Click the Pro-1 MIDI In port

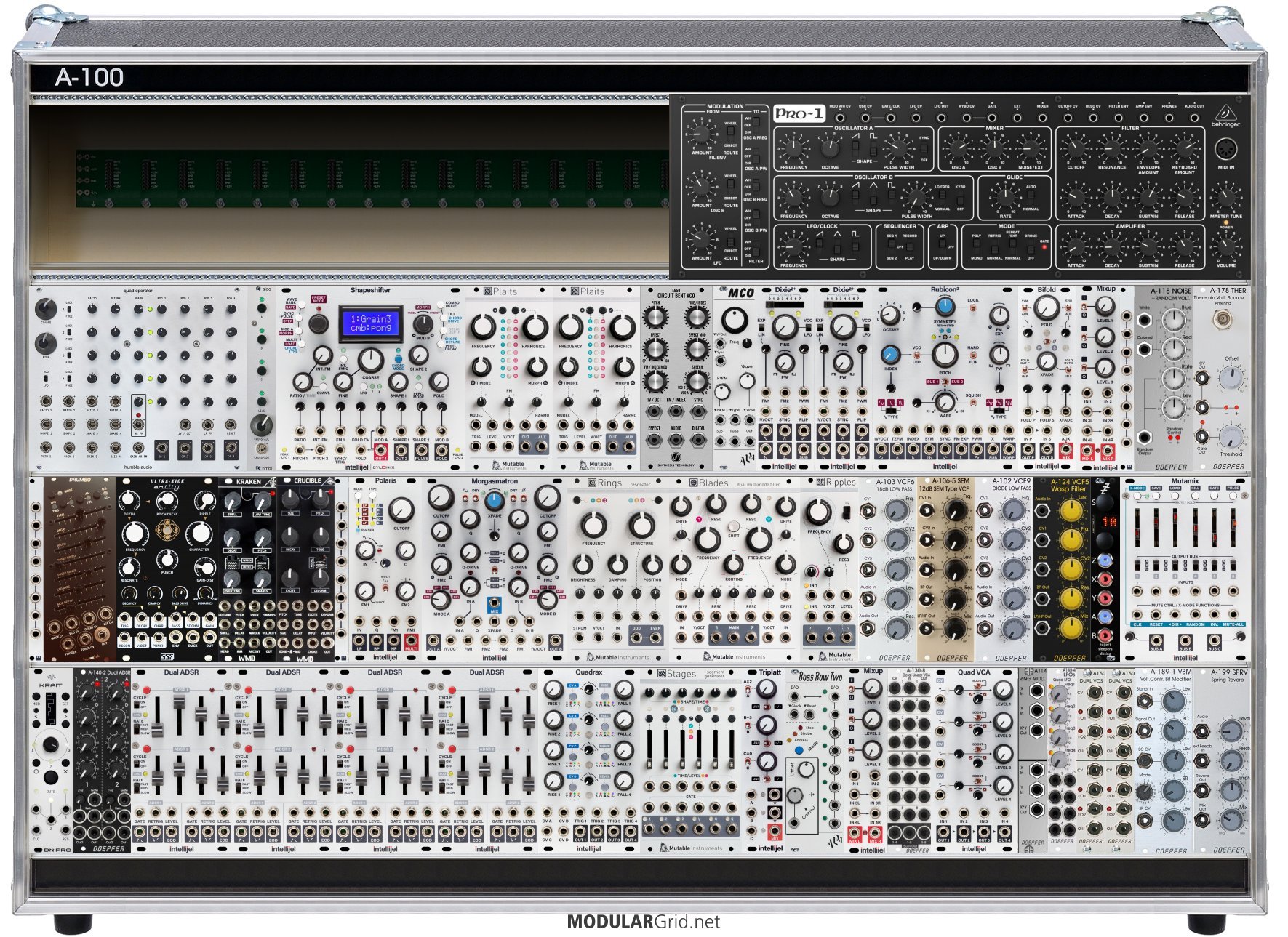(1226, 149)
